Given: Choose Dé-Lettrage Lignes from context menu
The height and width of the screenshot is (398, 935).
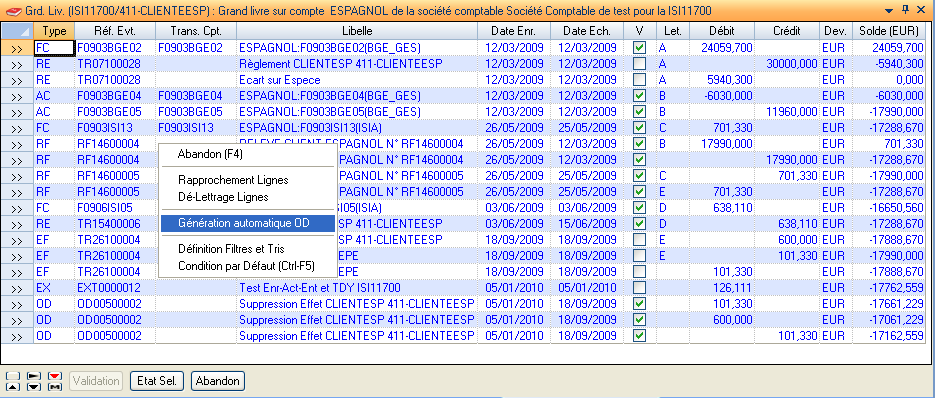Looking at the screenshot, I should click(x=224, y=196).
